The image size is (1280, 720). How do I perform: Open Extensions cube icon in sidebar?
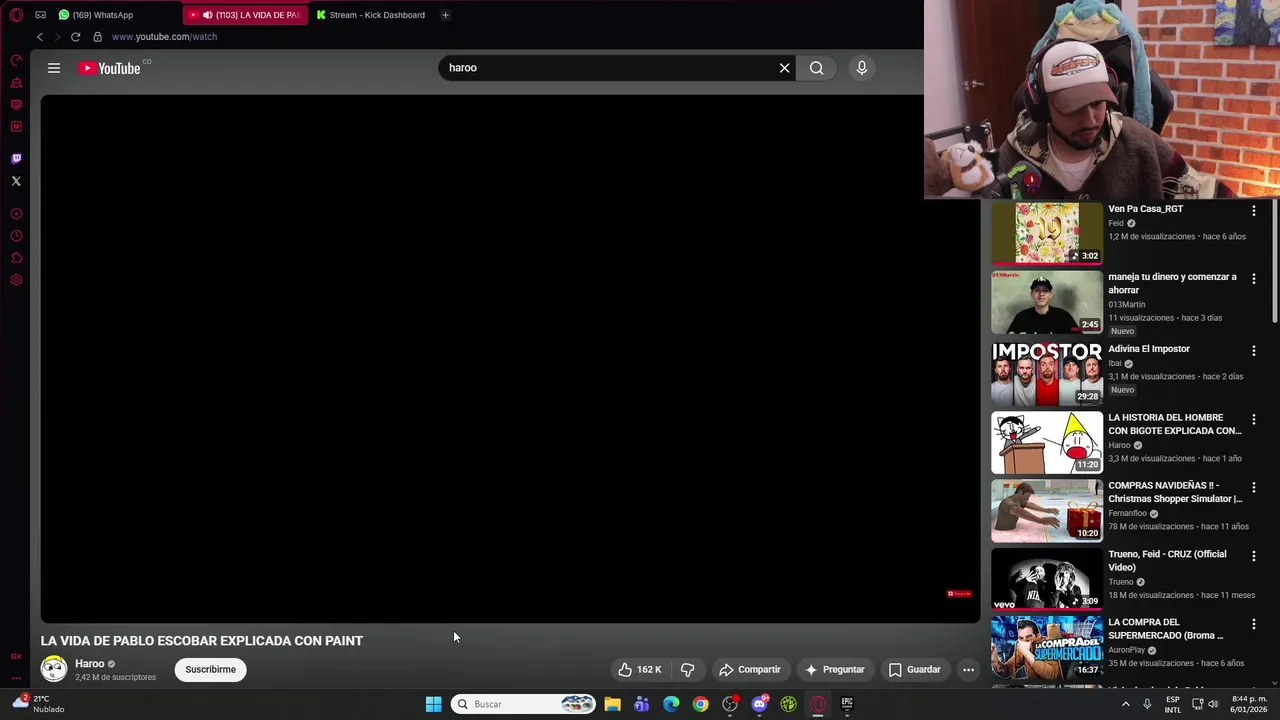coord(16,258)
